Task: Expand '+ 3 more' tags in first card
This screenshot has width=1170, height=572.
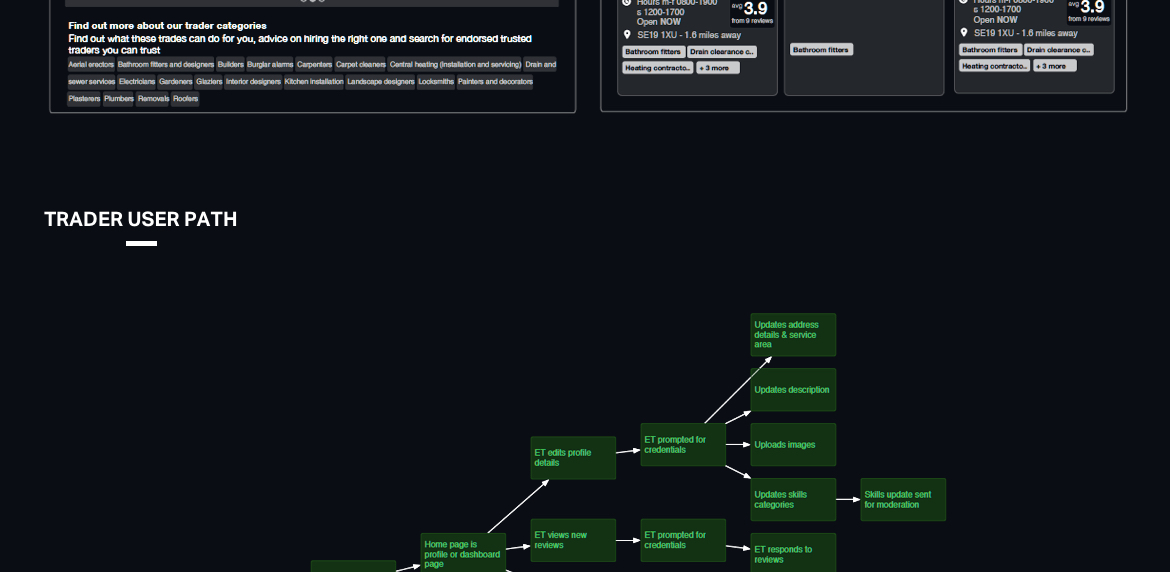Action: coord(718,67)
